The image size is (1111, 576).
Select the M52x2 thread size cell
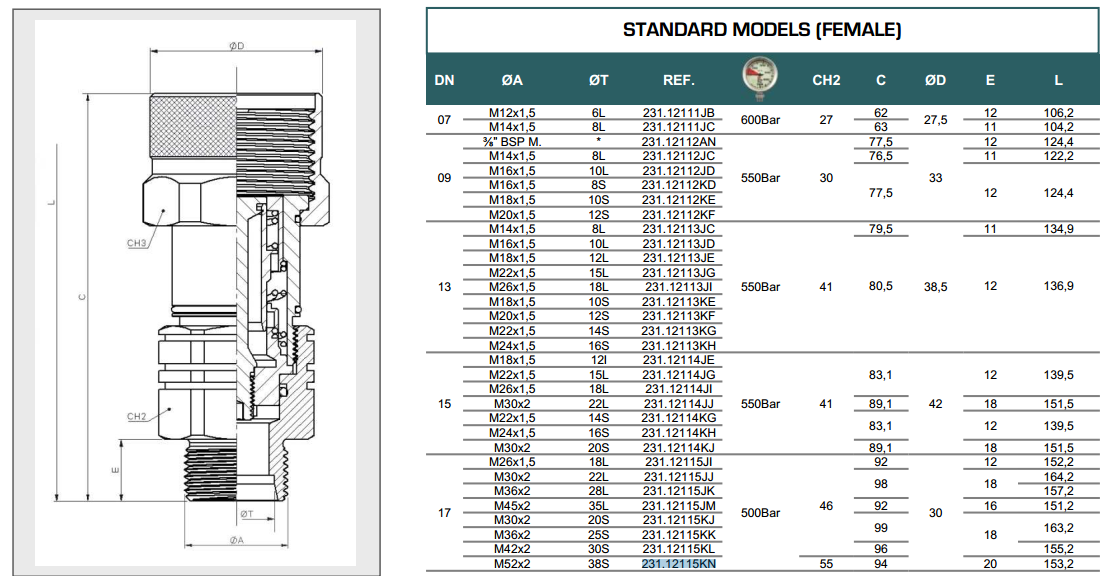[x=512, y=564]
